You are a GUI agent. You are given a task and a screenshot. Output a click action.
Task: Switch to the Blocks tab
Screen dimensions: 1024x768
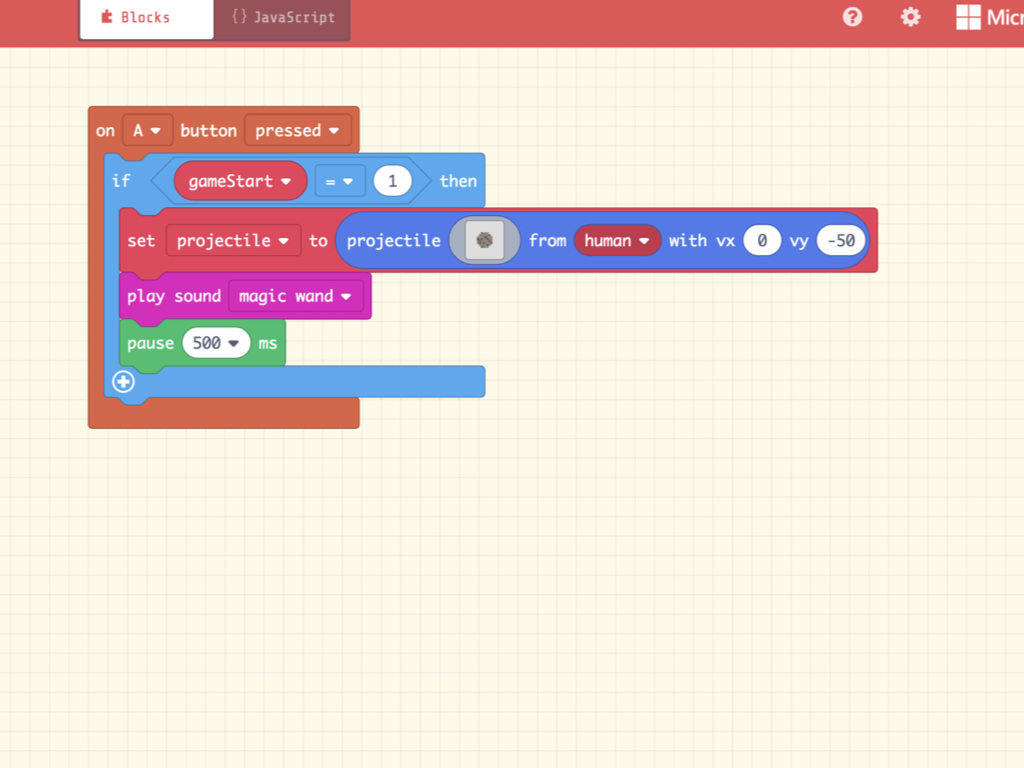pyautogui.click(x=146, y=18)
